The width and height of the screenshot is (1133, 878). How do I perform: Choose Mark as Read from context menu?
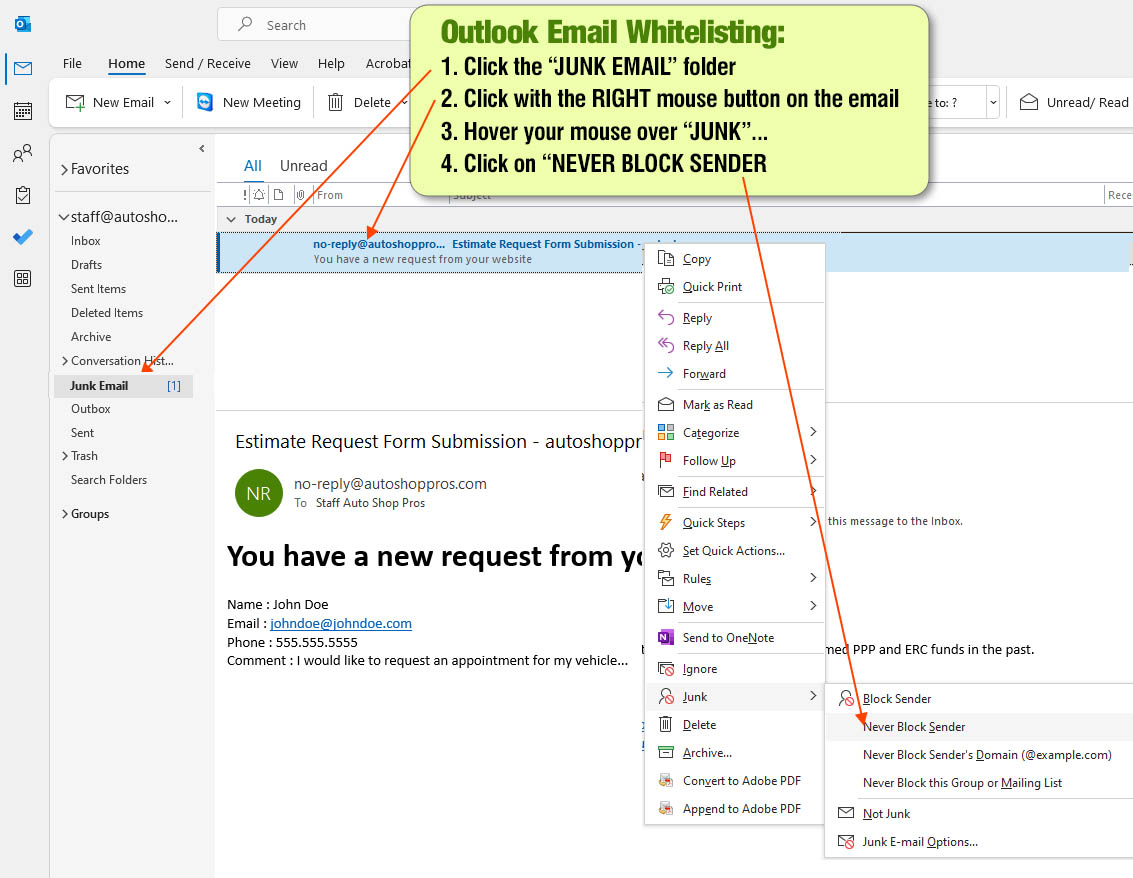click(x=717, y=405)
